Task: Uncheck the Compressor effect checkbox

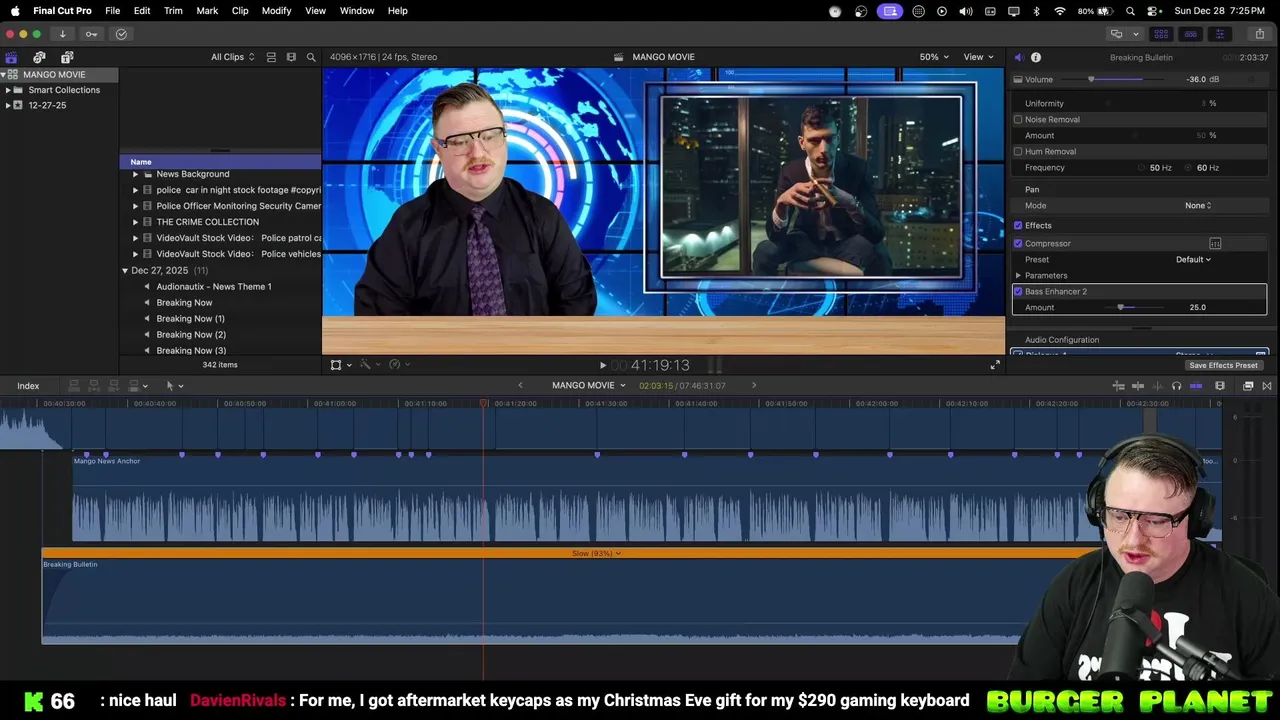Action: point(1018,243)
